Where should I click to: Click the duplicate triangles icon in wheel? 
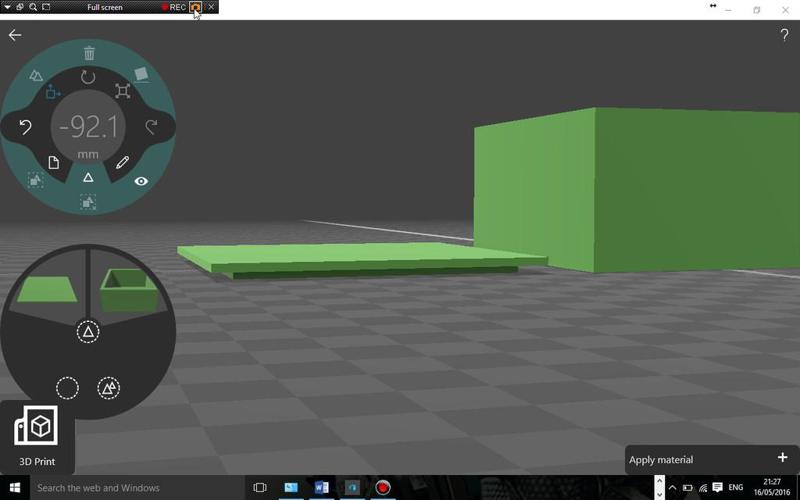pyautogui.click(x=36, y=76)
